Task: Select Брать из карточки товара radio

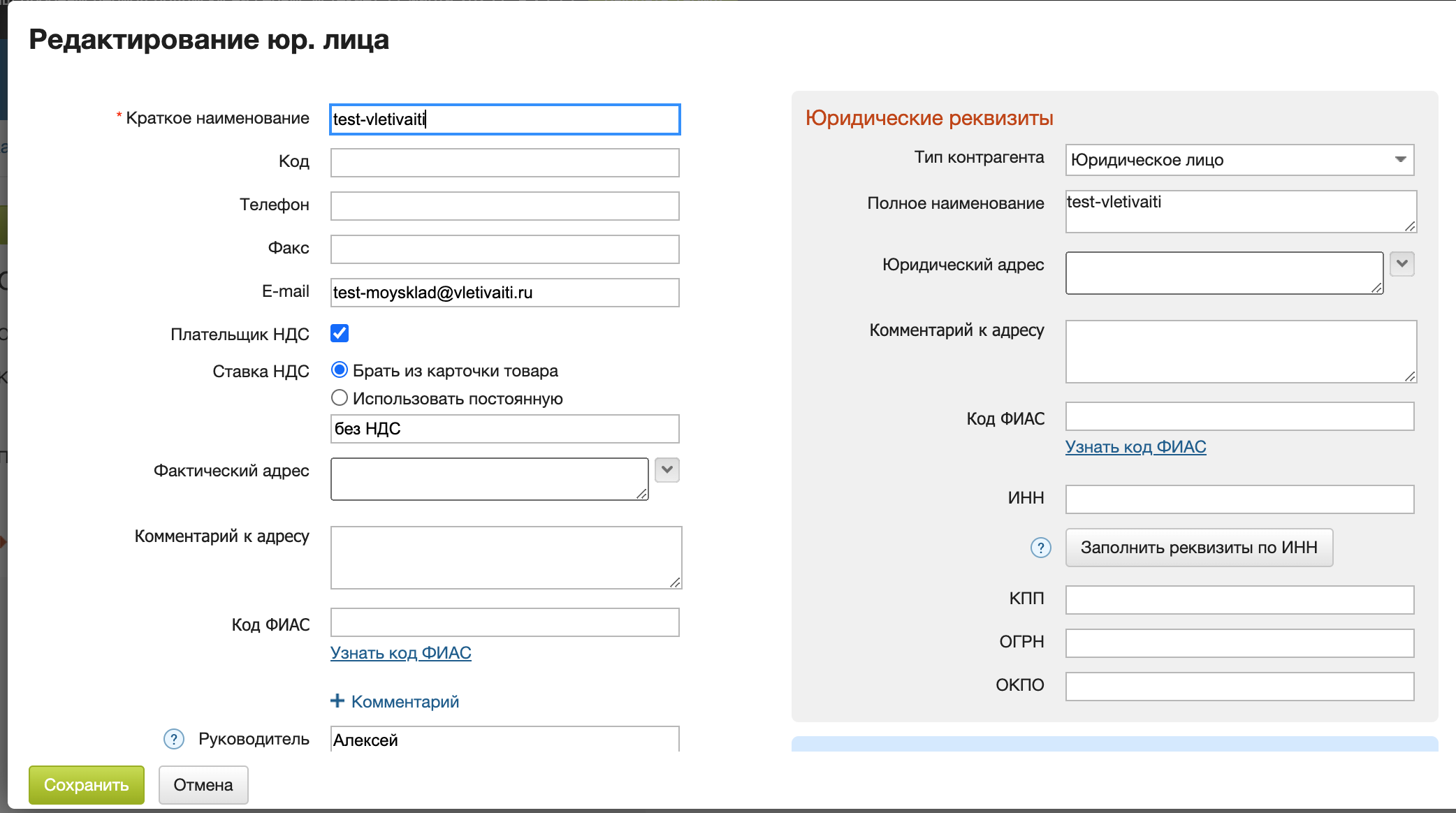Action: tap(340, 369)
